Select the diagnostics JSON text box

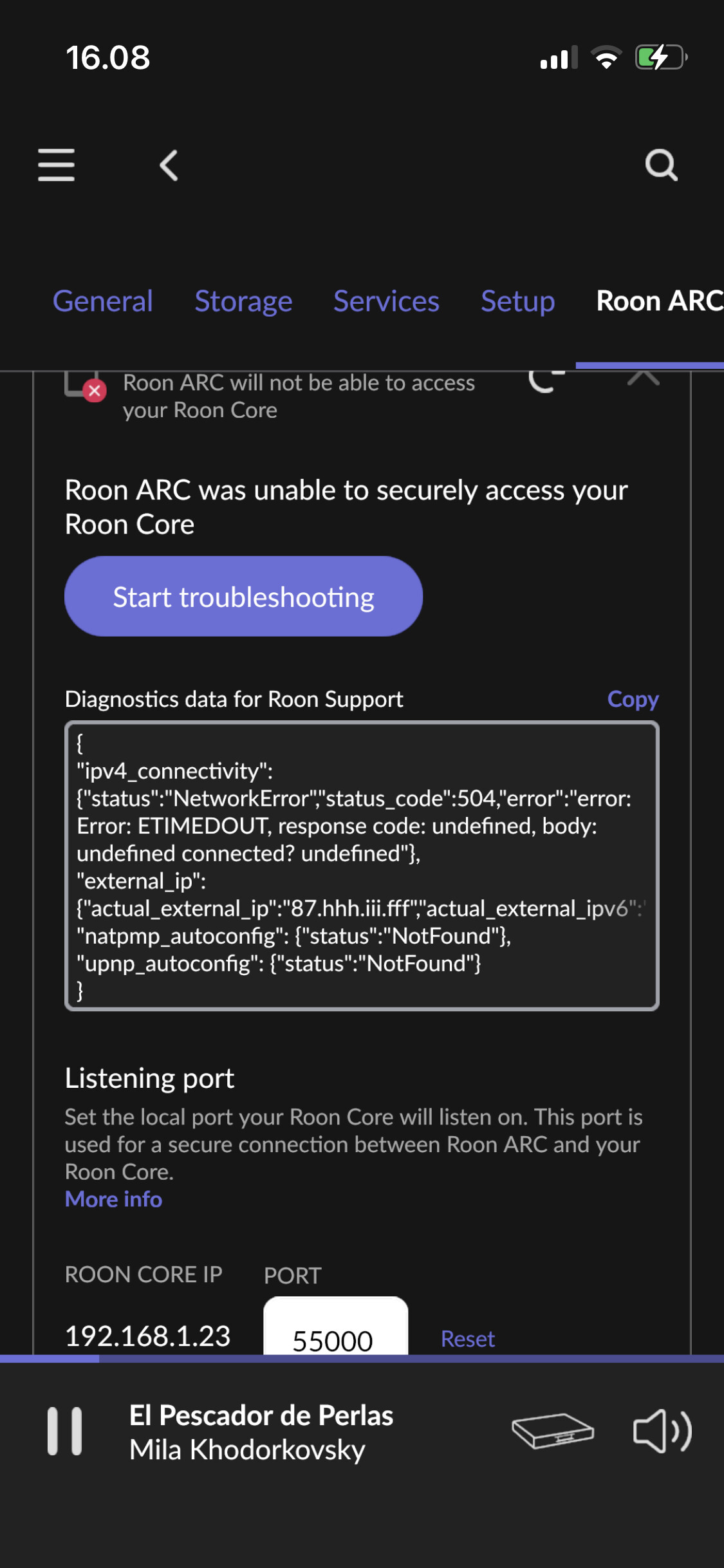[x=362, y=866]
